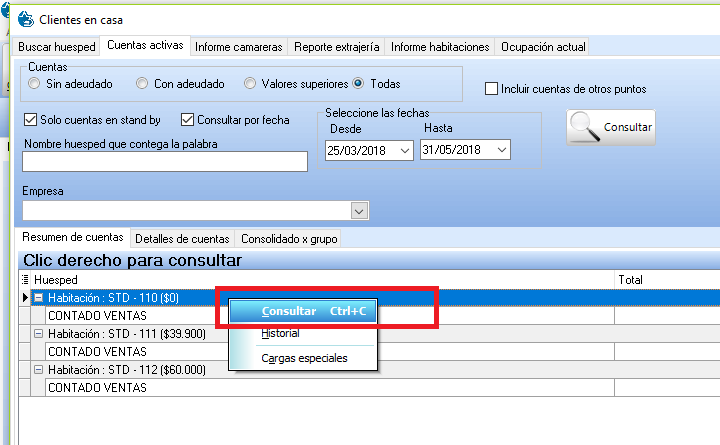Enable 'Incluir cuentas de otros puntos' checkbox
720x445 pixels.
tap(491, 89)
